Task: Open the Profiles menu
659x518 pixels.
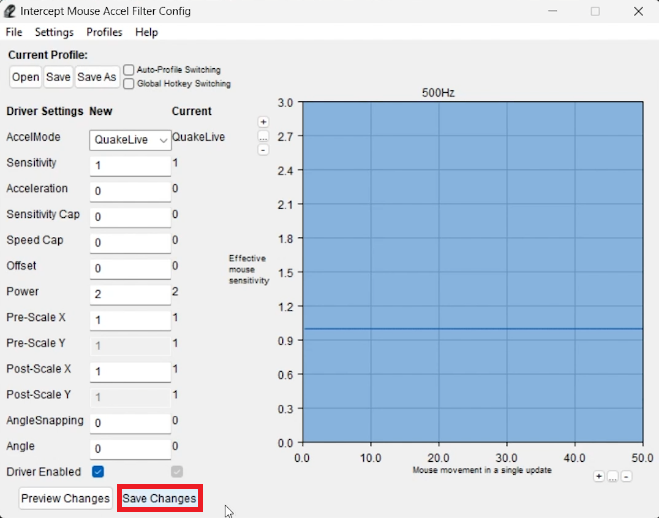Action: [x=104, y=32]
